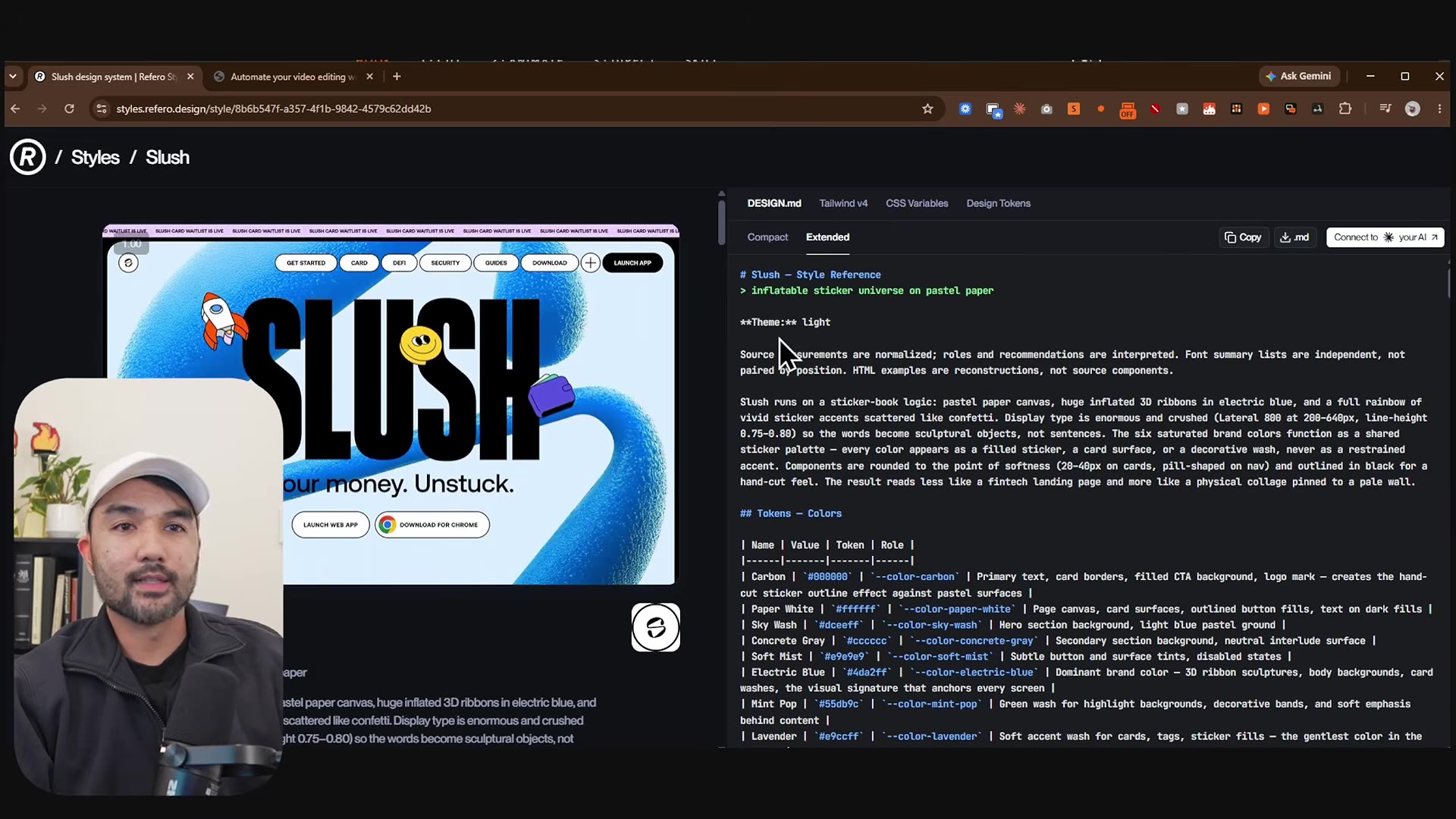The width and height of the screenshot is (1456, 819).
Task: Click the '--color-mint-pop' token text
Action: click(x=933, y=704)
